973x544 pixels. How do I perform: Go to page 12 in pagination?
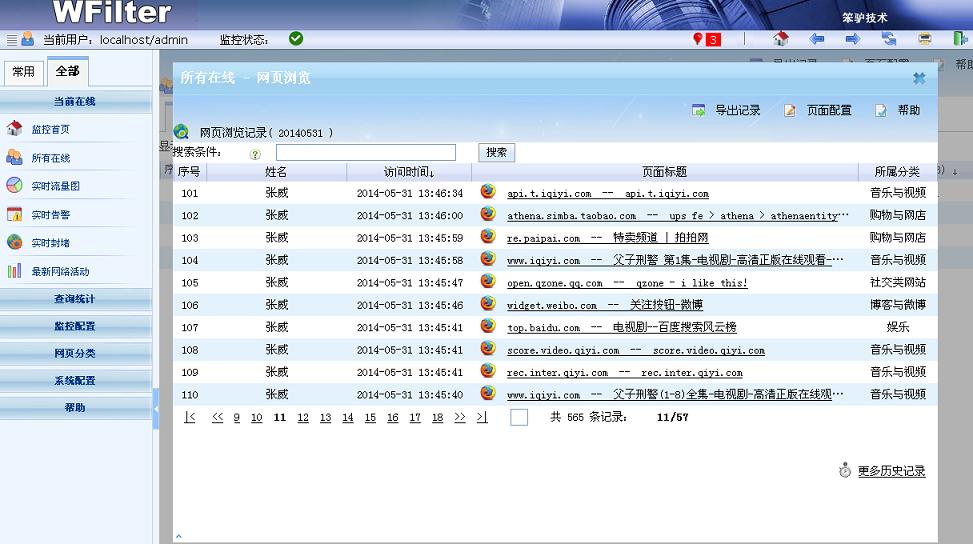tap(303, 418)
